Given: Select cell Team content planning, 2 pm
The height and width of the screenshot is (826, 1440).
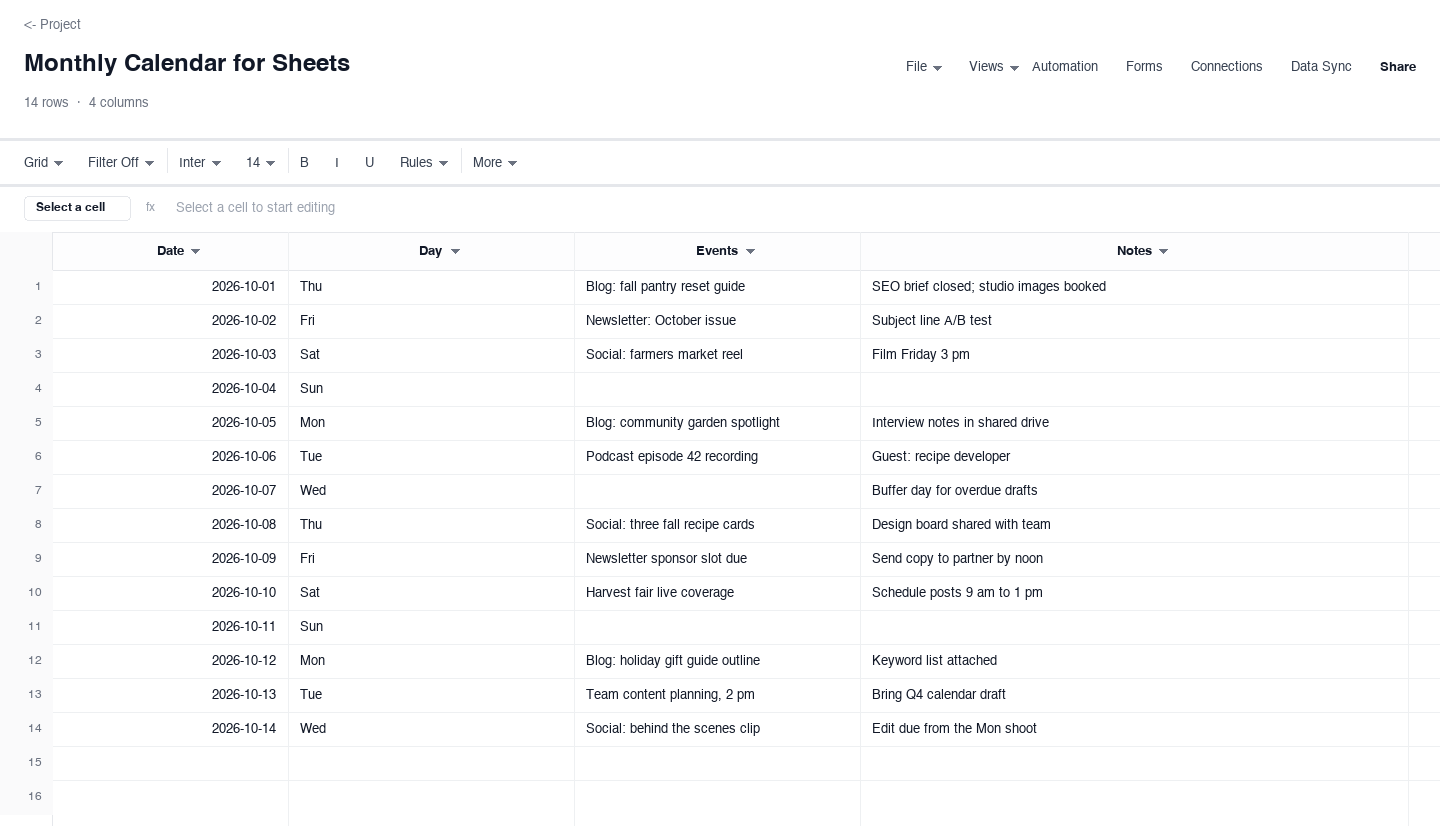Looking at the screenshot, I should [x=718, y=695].
